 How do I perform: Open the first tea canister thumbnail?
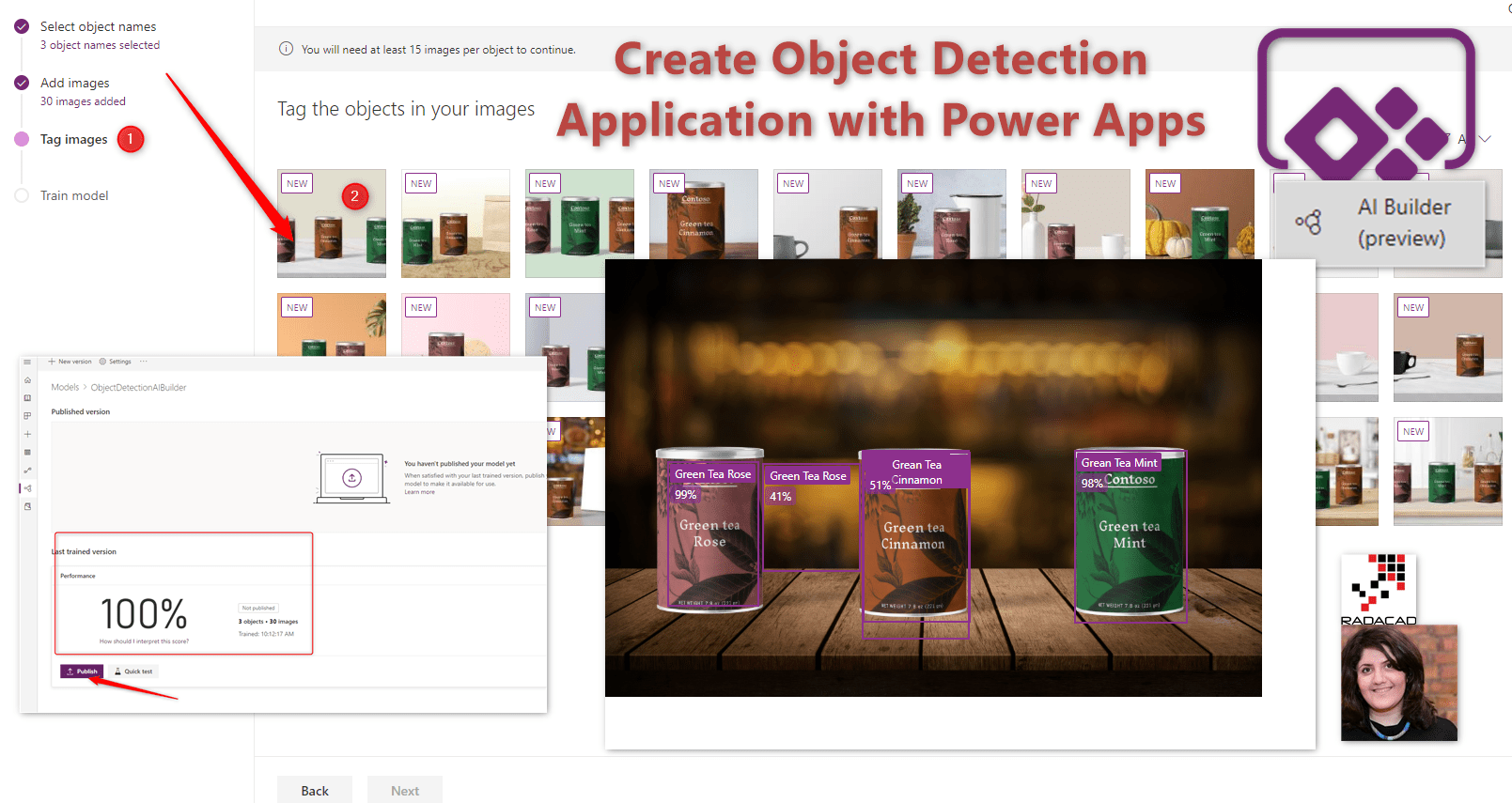[332, 224]
